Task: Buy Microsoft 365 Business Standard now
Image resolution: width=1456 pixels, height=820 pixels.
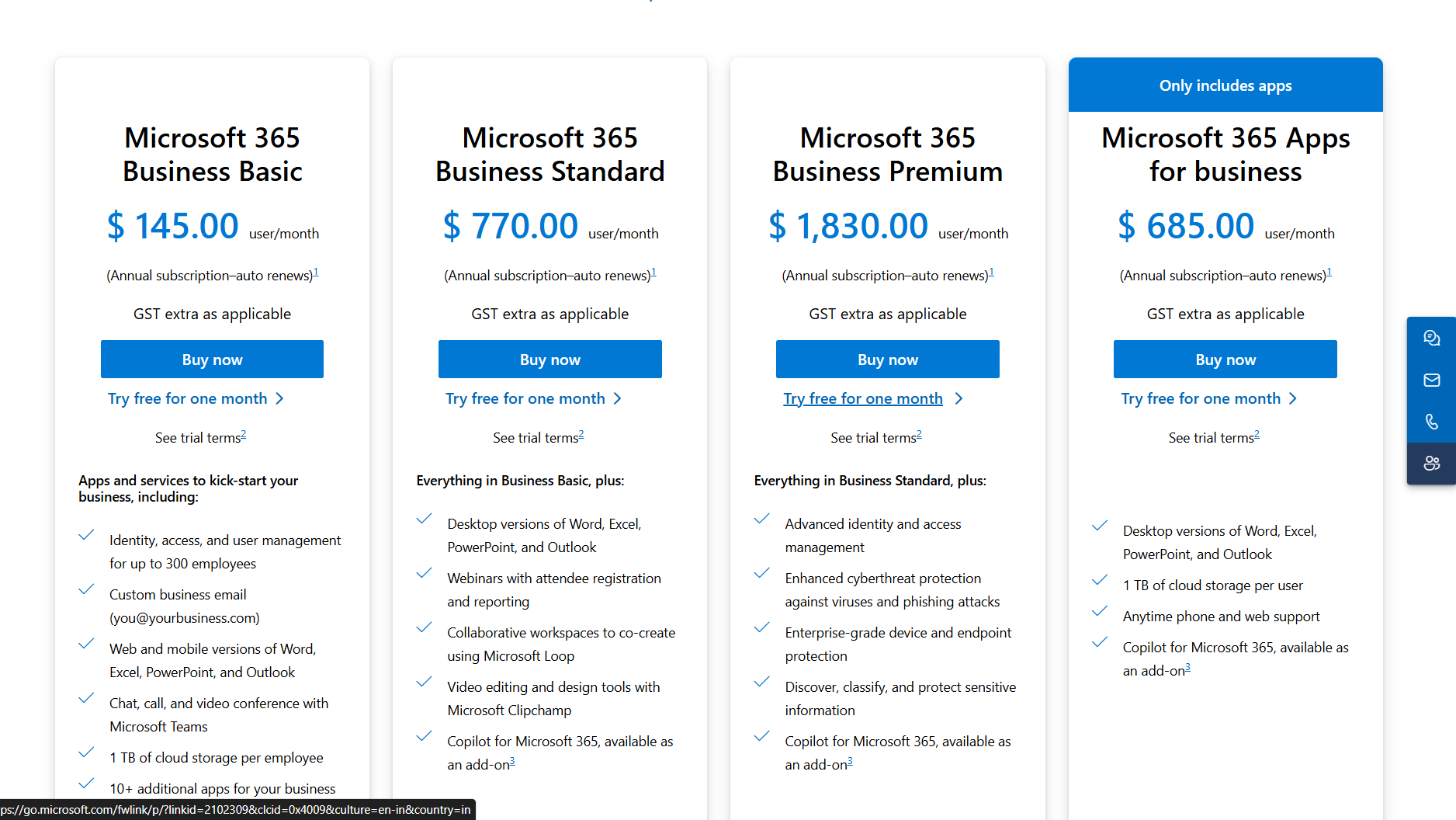Action: click(549, 360)
